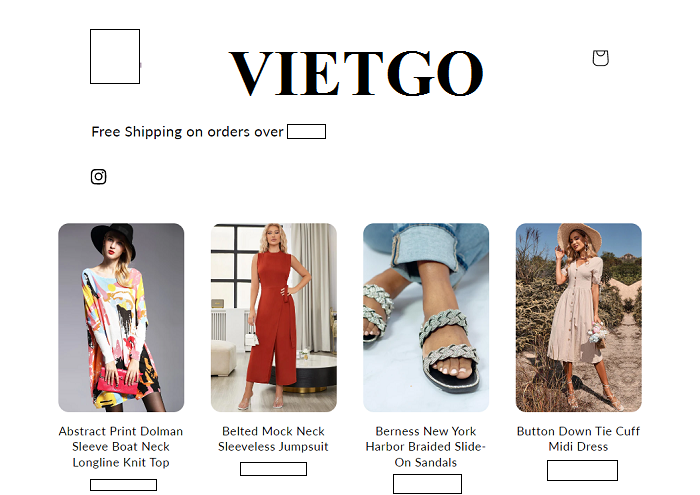Image resolution: width=700 pixels, height=495 pixels.
Task: Select Button Down Tie Cuff Midi Dress title
Action: click(579, 439)
